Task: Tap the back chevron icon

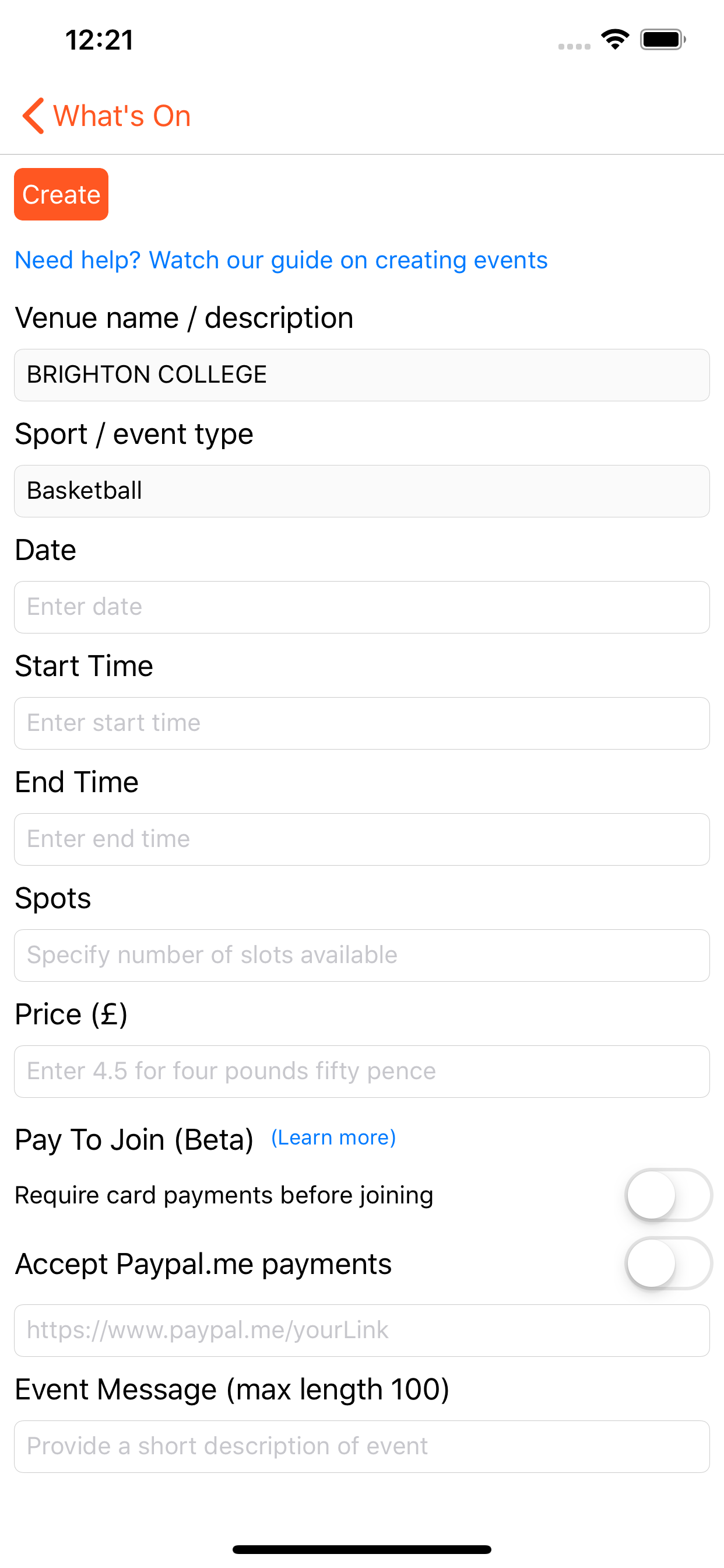Action: click(x=33, y=116)
